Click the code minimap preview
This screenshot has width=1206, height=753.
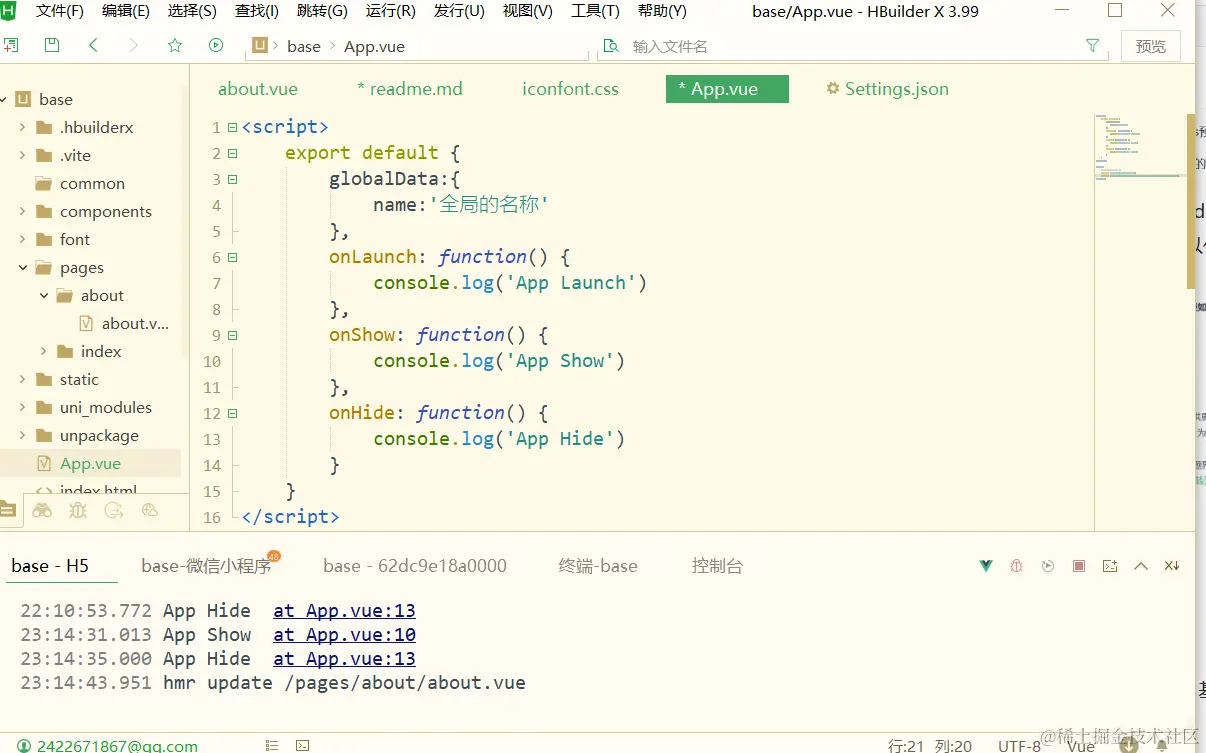[1139, 148]
